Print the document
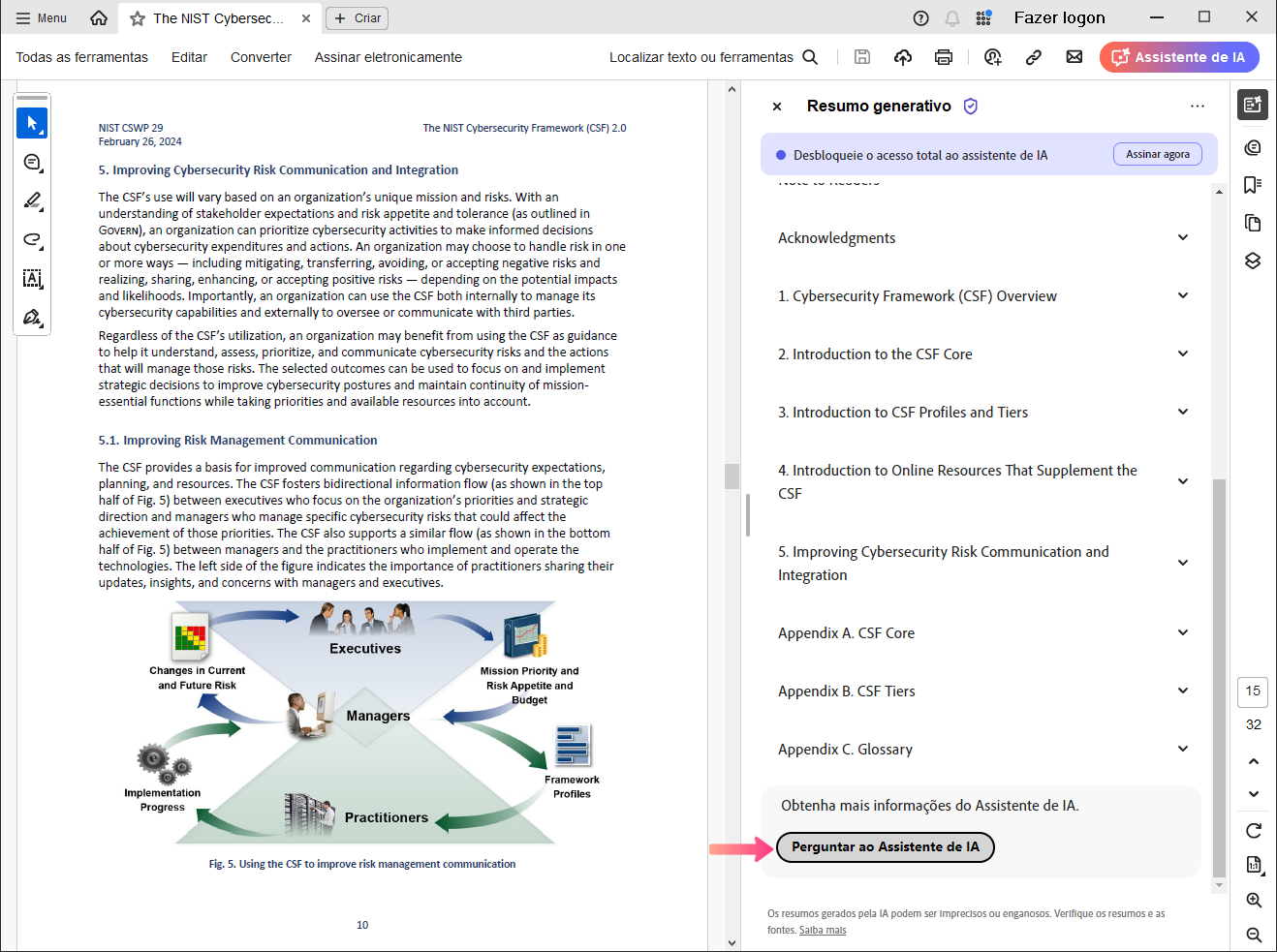This screenshot has height=952, width=1277. click(x=944, y=57)
